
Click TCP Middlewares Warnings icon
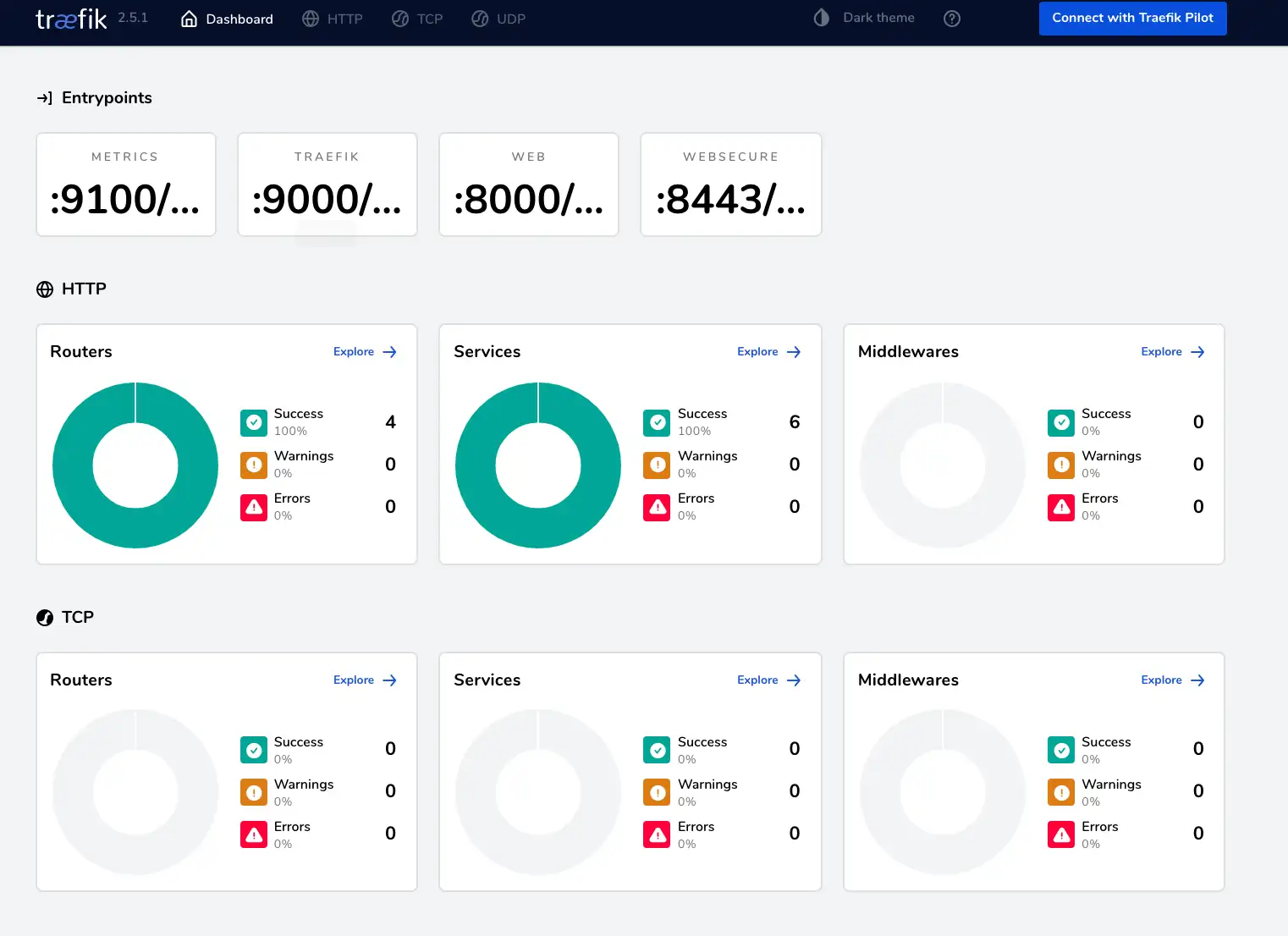pos(1061,792)
